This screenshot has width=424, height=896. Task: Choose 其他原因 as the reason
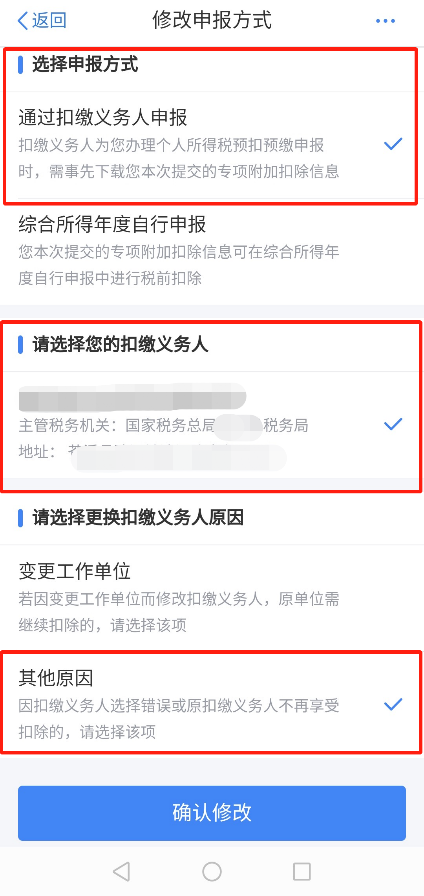[x=212, y=704]
